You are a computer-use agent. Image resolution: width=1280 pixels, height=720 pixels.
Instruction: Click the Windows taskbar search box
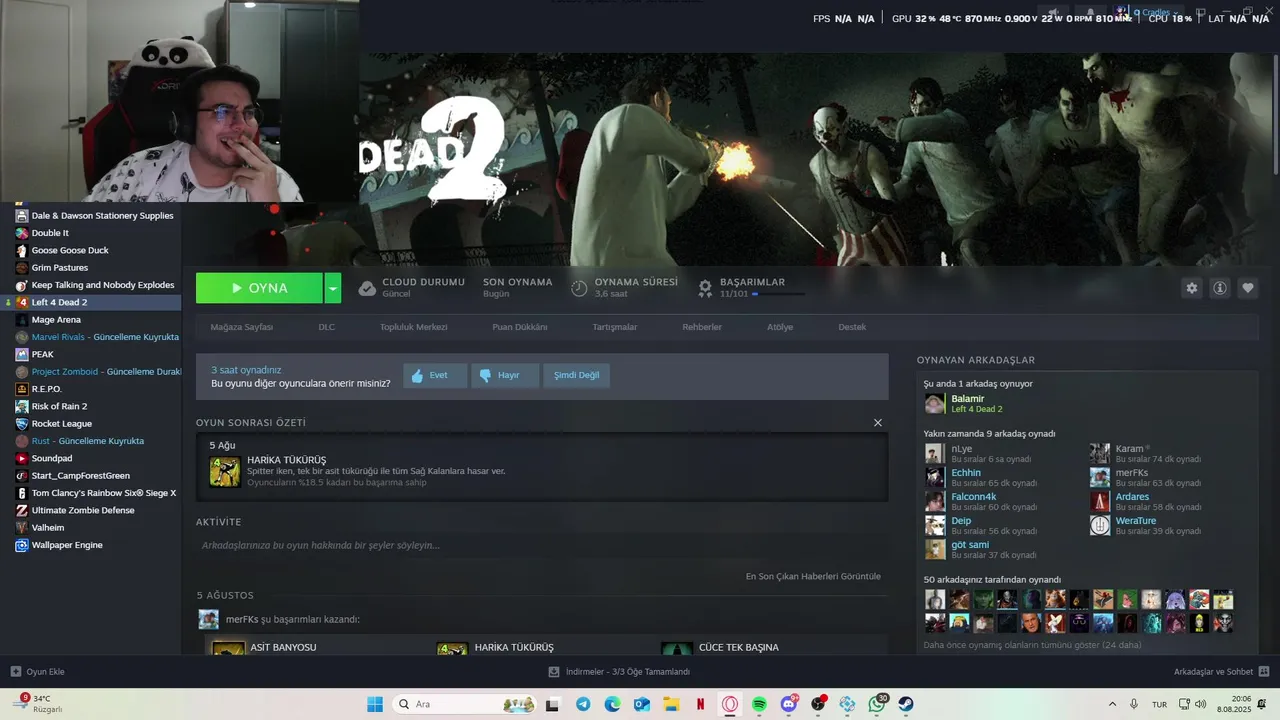click(x=464, y=704)
